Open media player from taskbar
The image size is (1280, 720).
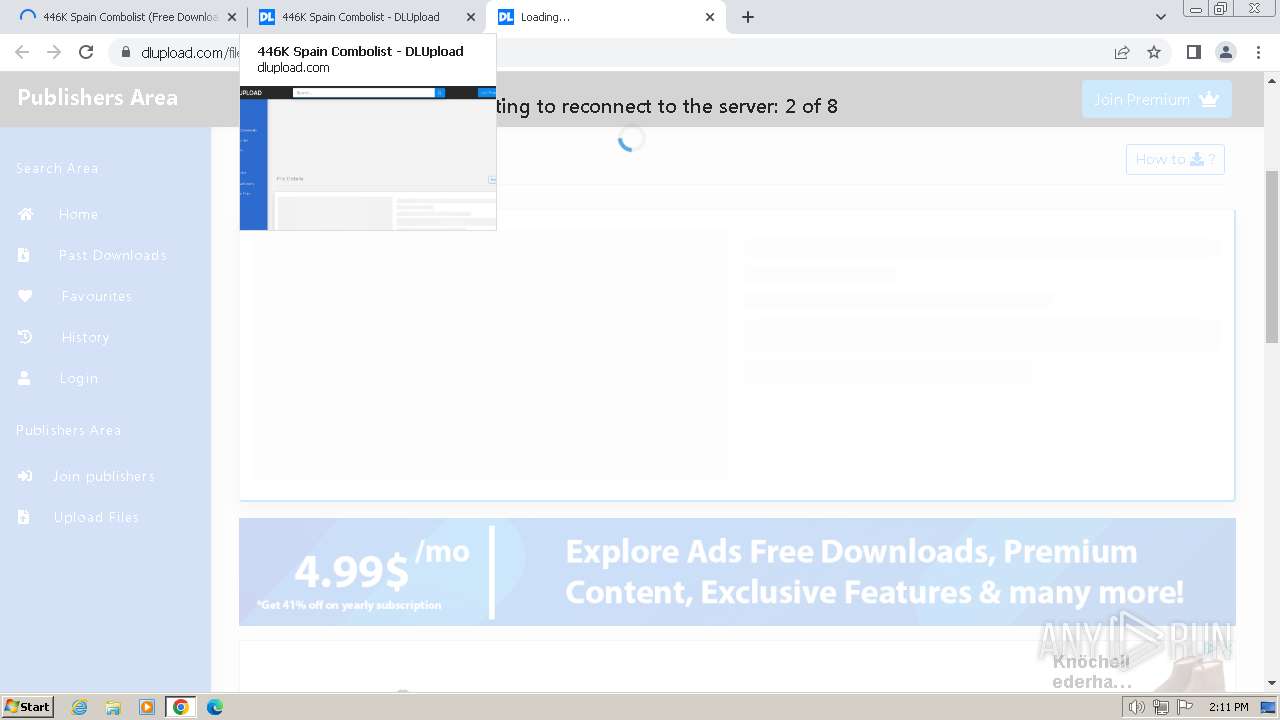[x=147, y=707]
